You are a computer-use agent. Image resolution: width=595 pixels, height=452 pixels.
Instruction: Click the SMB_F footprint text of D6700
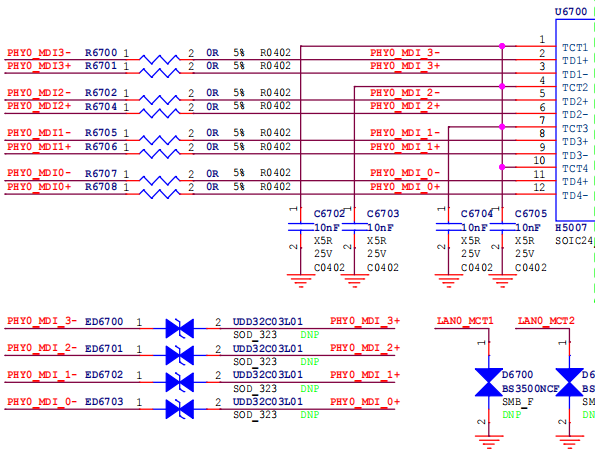pos(518,402)
